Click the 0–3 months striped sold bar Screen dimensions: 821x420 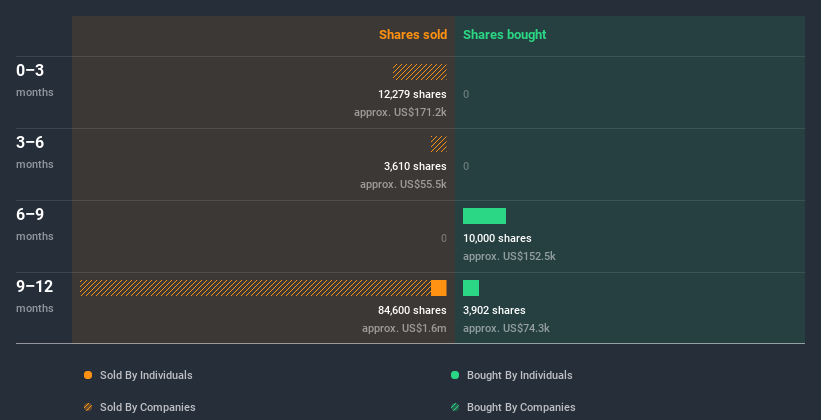420,72
